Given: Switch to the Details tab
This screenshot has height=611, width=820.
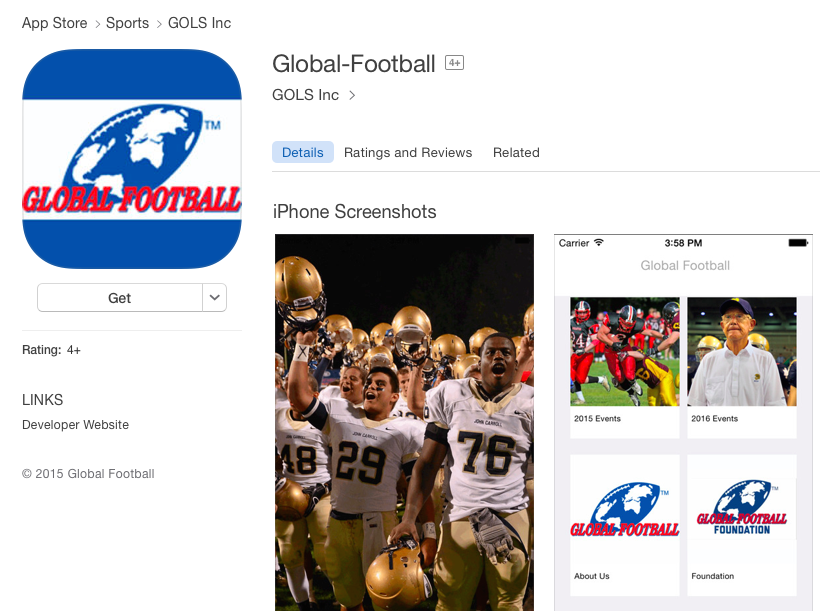Looking at the screenshot, I should click(303, 152).
